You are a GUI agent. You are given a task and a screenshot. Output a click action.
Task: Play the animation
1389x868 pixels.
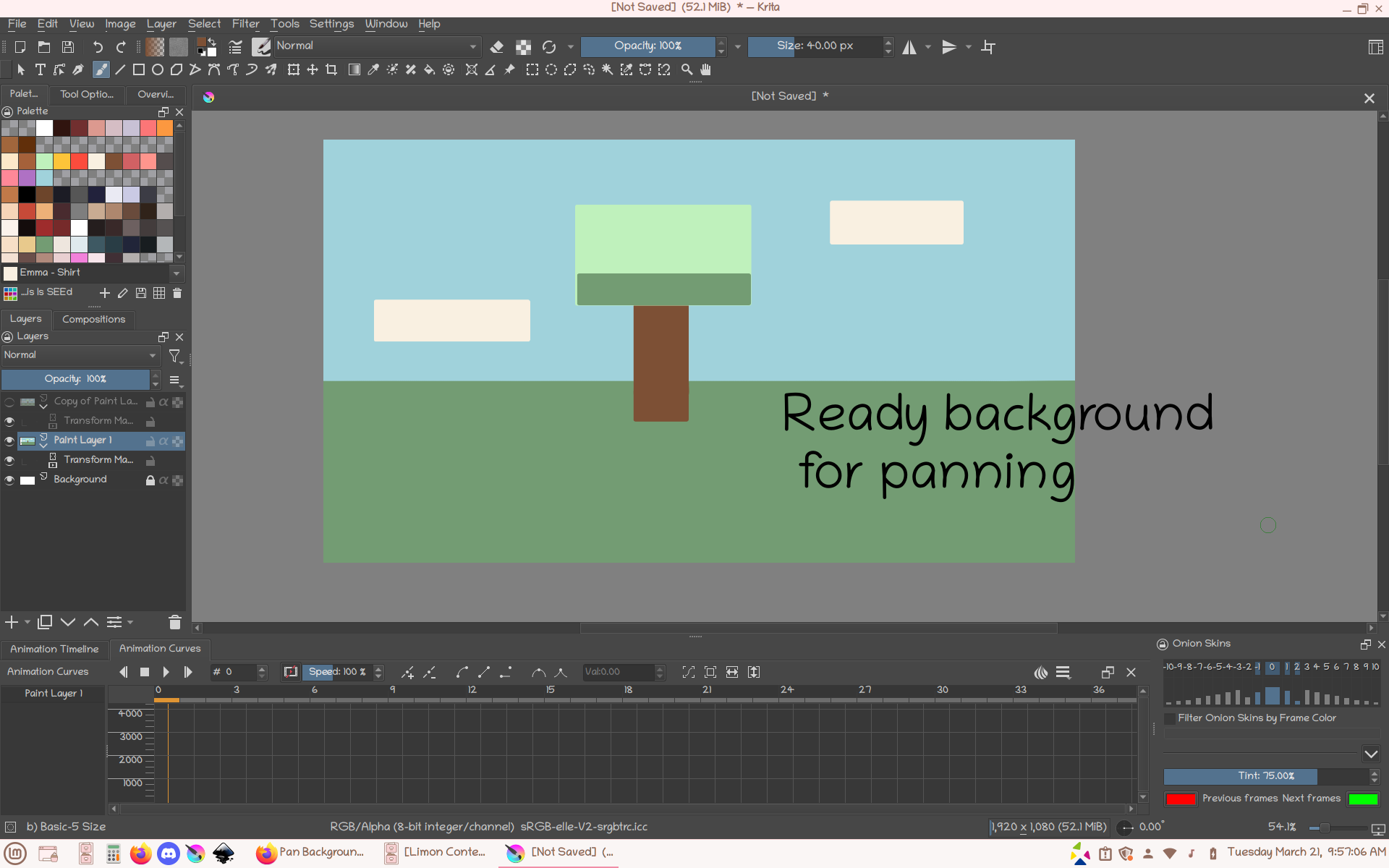click(166, 672)
